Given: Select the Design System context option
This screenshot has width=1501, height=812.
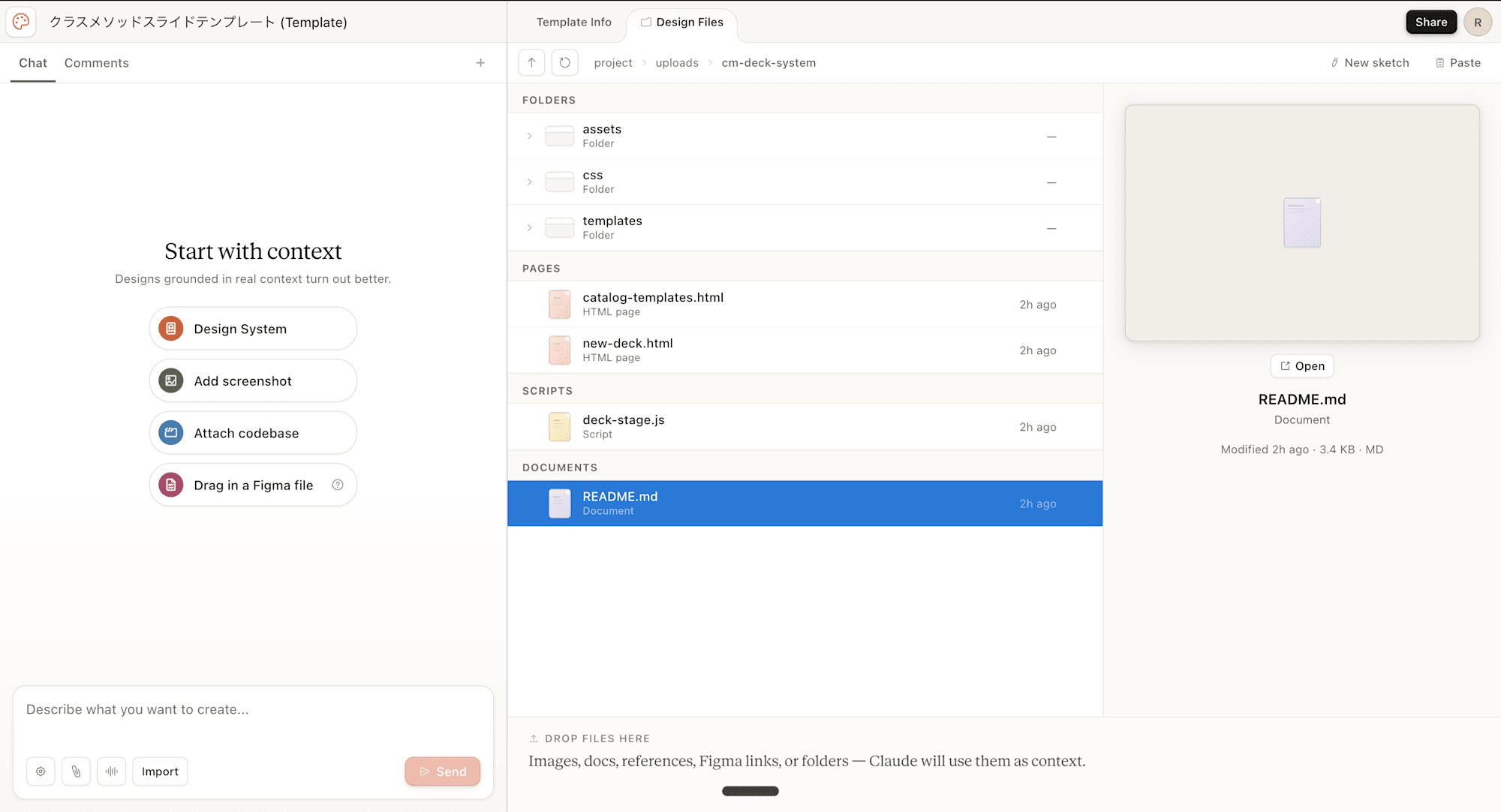Looking at the screenshot, I should tap(253, 329).
